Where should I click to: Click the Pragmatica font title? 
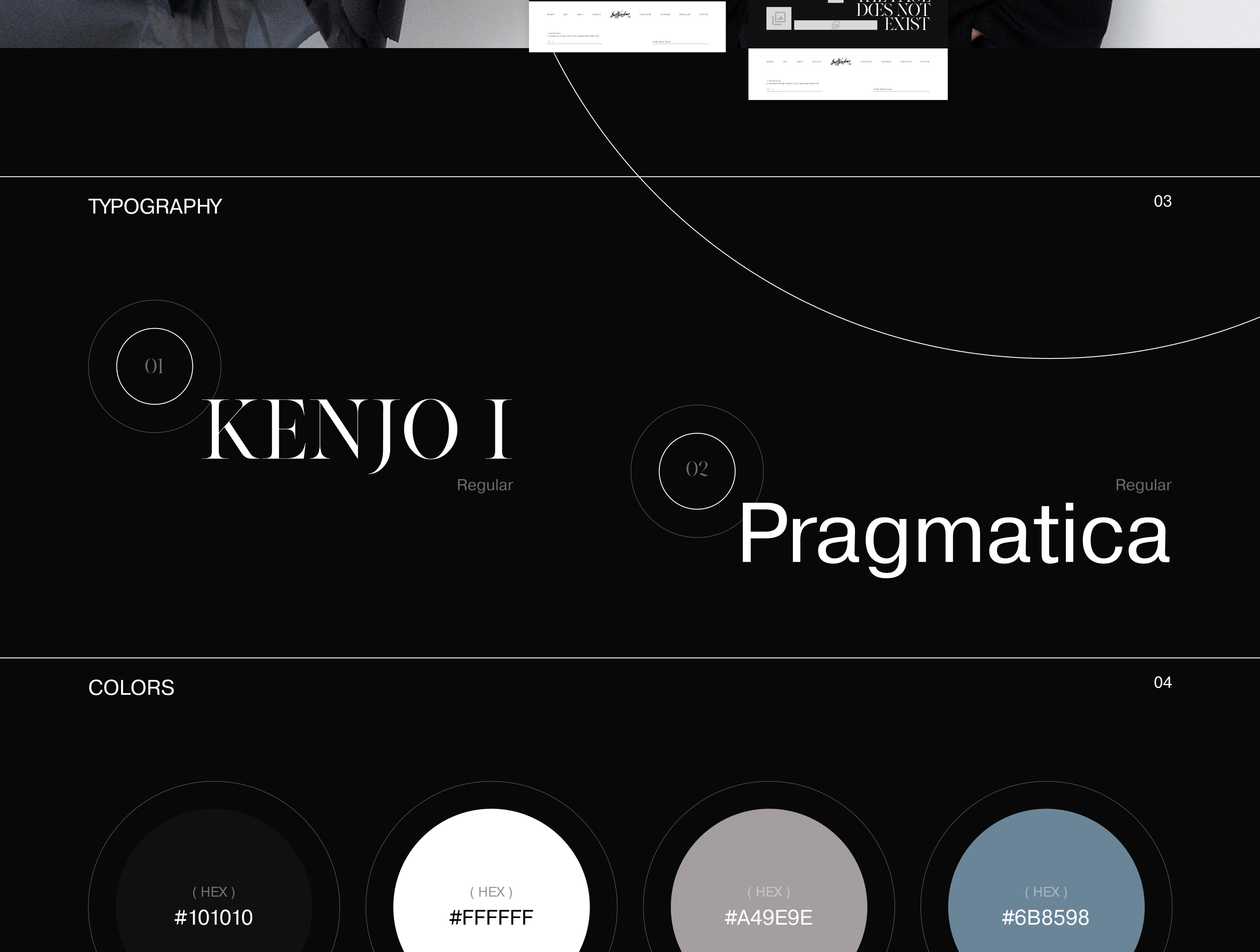[x=954, y=535]
